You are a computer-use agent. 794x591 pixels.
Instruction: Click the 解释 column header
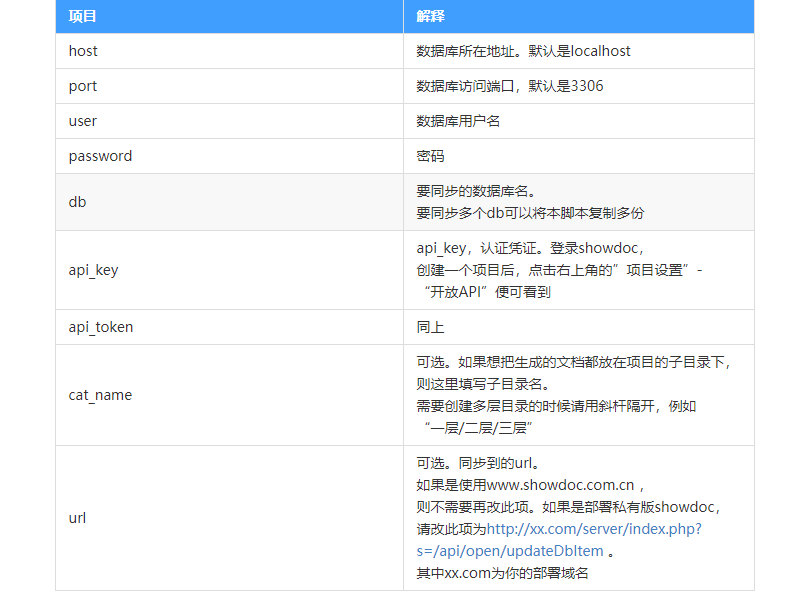click(579, 16)
